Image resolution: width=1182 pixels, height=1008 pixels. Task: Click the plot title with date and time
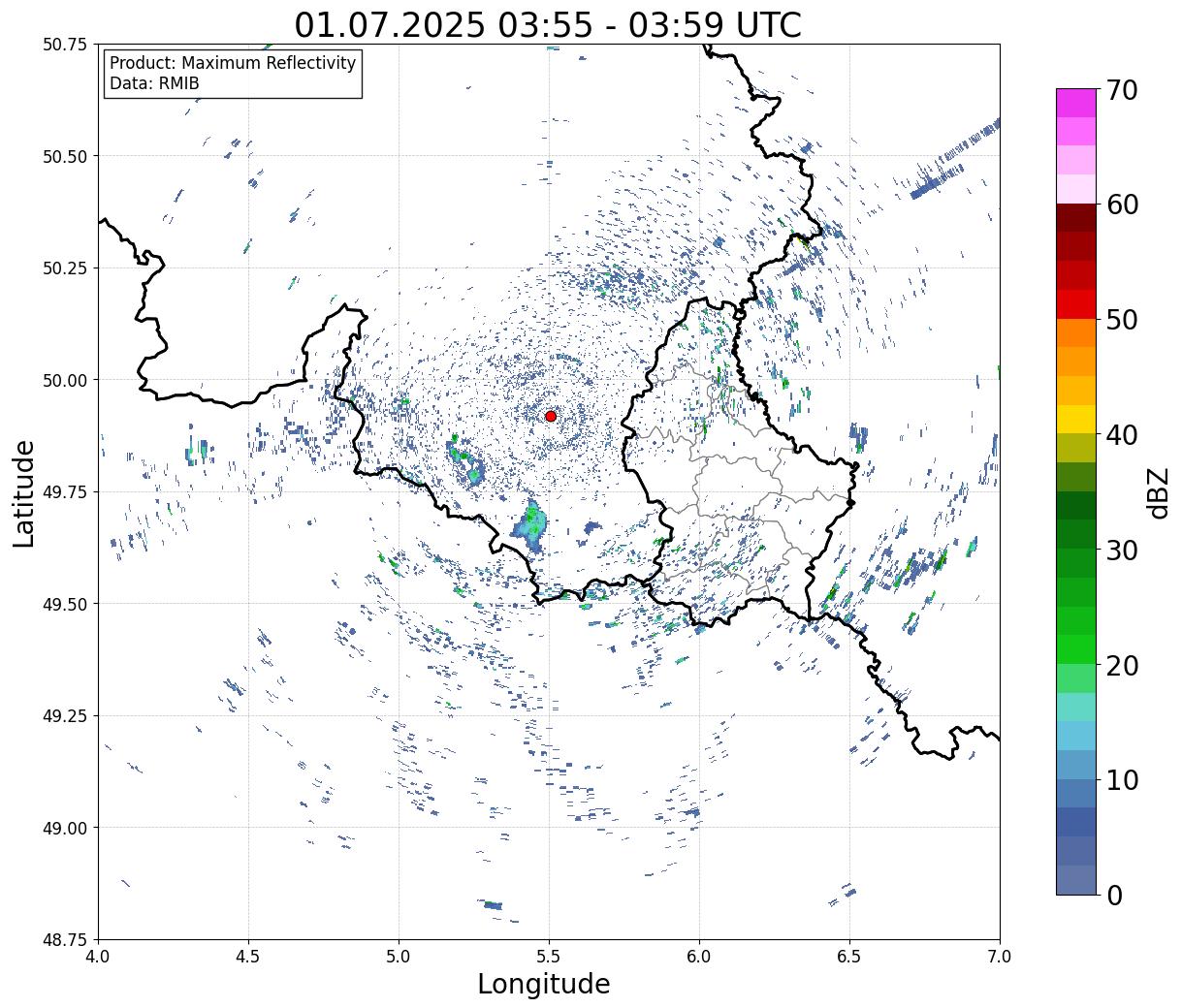click(x=548, y=24)
